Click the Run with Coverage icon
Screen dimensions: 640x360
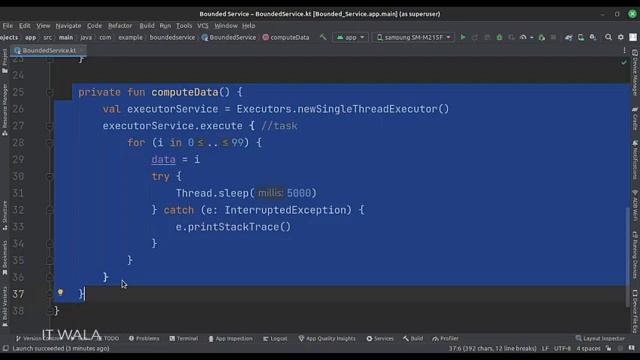pyautogui.click(x=511, y=37)
